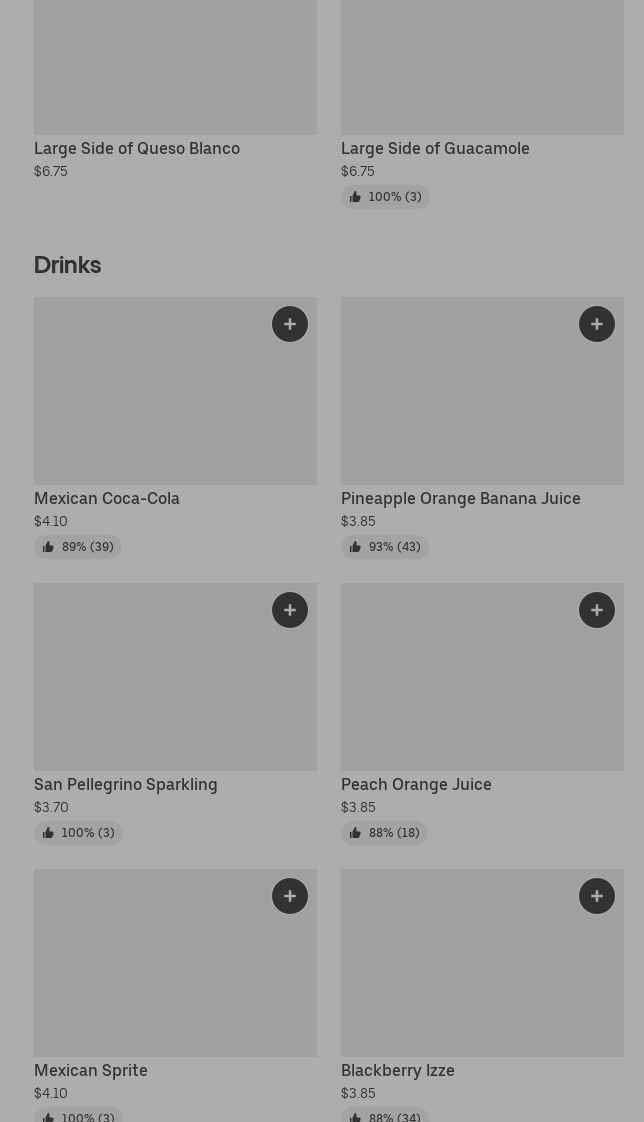The height and width of the screenshot is (1122, 644).
Task: Add Blackberry Izze to cart
Action: (597, 896)
